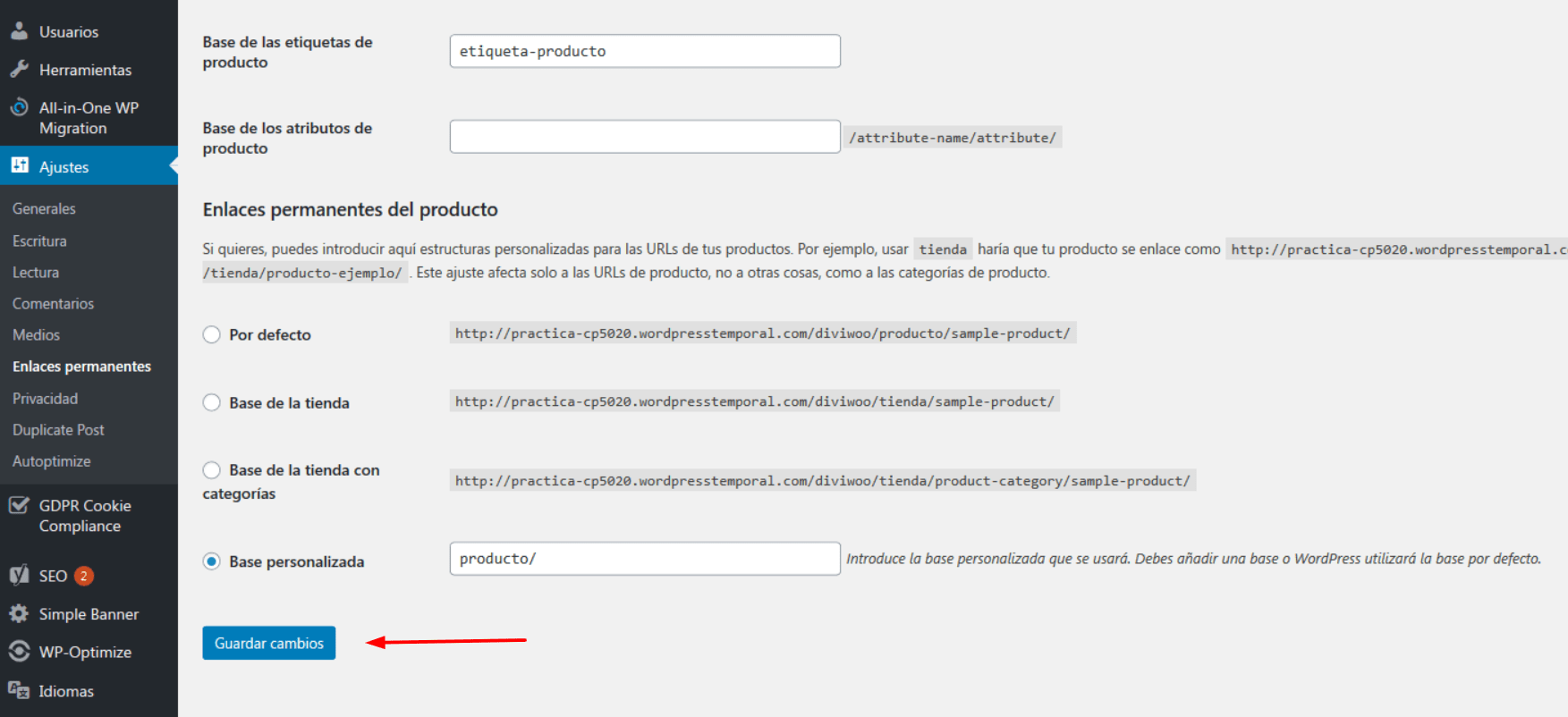Choose Base de la tienda con categorías radio
The width and height of the screenshot is (1568, 717).
coord(211,470)
